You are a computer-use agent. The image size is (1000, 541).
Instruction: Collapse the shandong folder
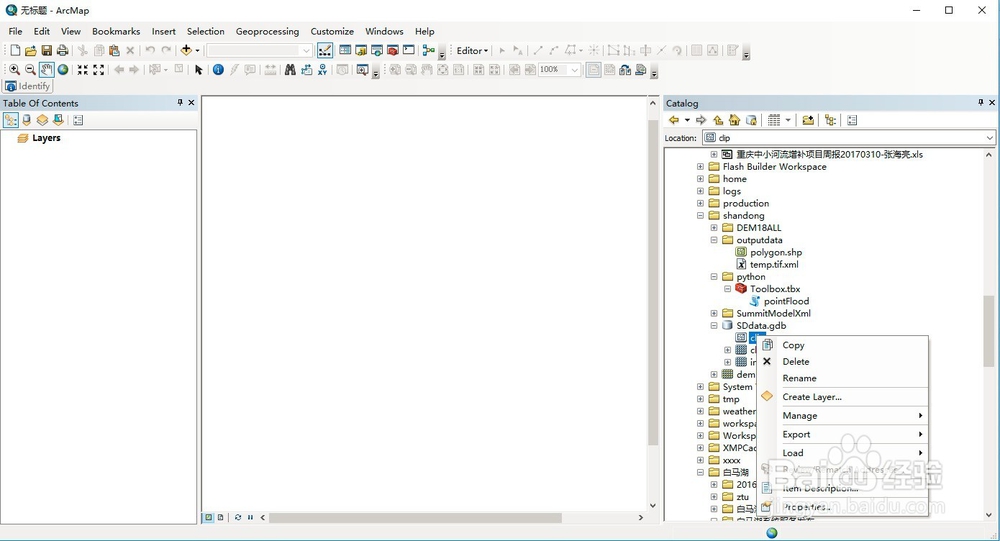click(x=700, y=216)
